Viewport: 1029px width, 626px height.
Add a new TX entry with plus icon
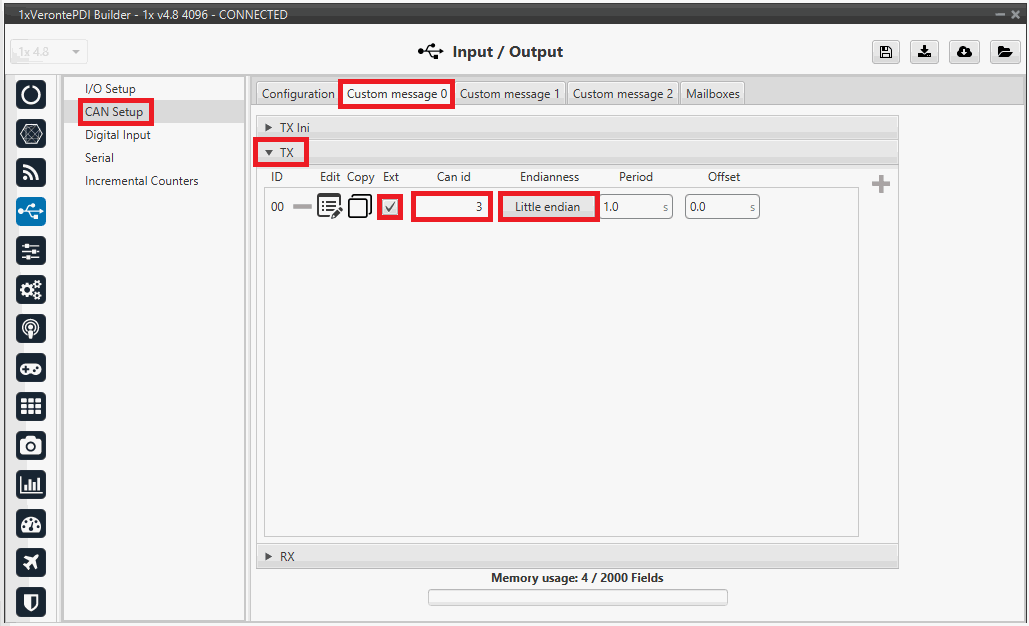pyautogui.click(x=881, y=184)
